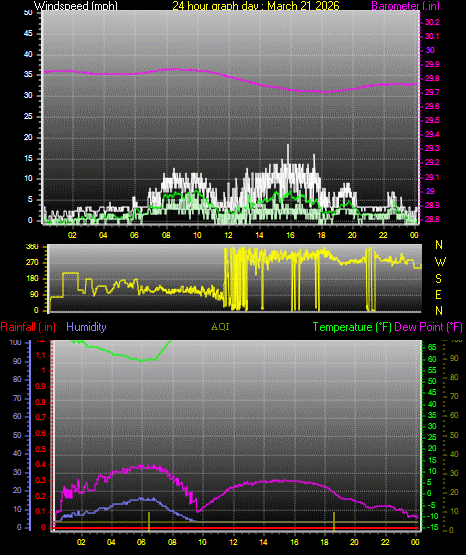Click the '24 hour graph day : March 21 2026' heading
This screenshot has width=466, height=555.
256,6
